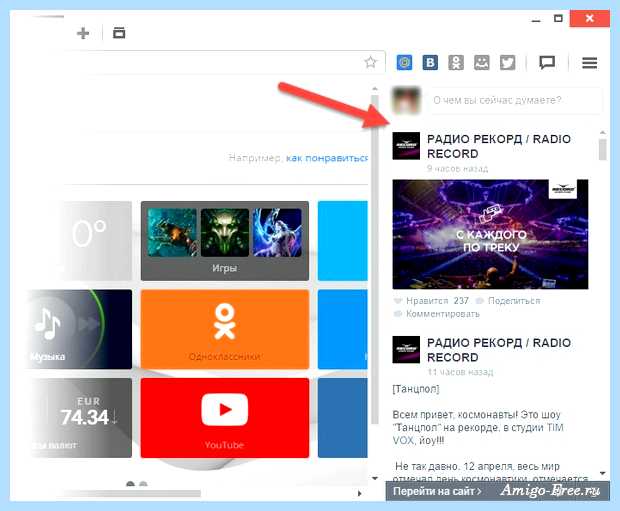Open the EUR 74.34 currency tile
The height and width of the screenshot is (511, 620).
[81, 418]
